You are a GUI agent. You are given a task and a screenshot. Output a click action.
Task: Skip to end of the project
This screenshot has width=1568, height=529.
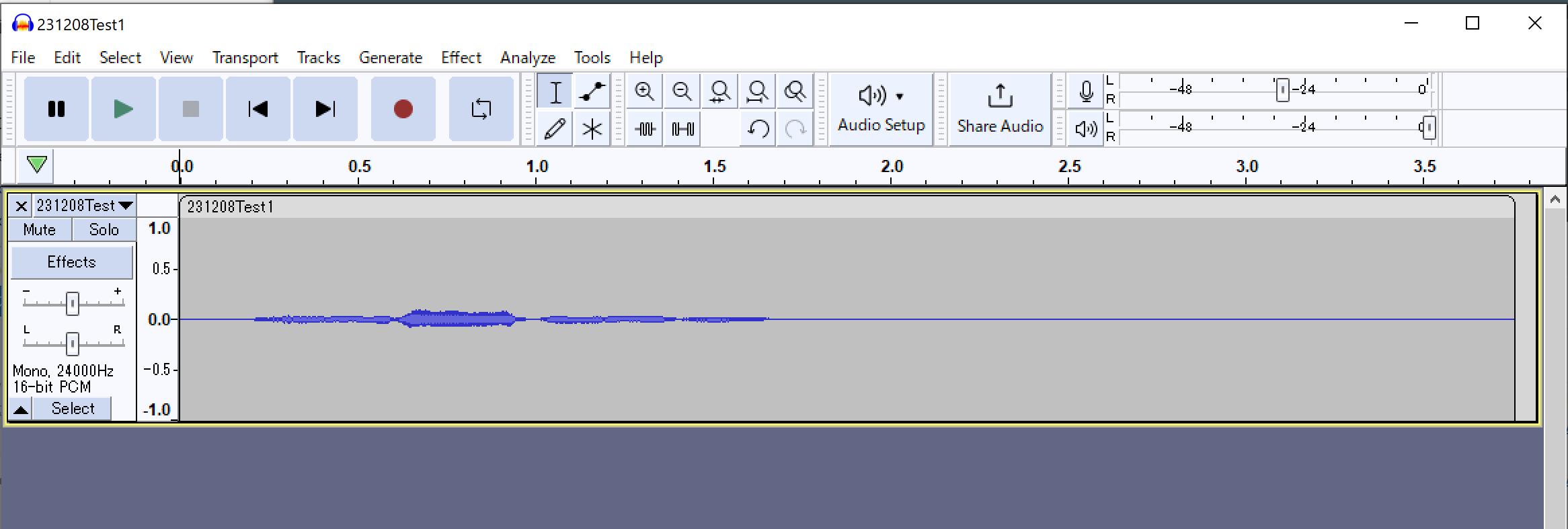[325, 109]
